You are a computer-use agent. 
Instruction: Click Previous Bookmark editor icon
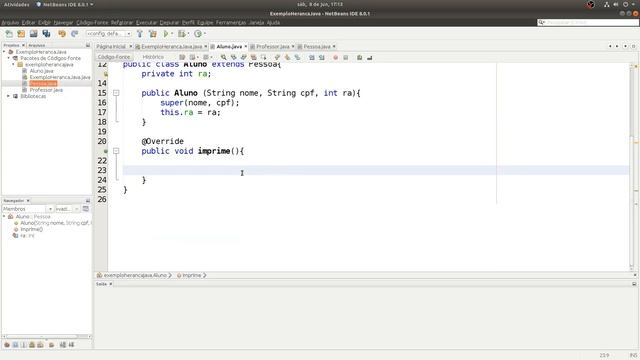pos(278,58)
